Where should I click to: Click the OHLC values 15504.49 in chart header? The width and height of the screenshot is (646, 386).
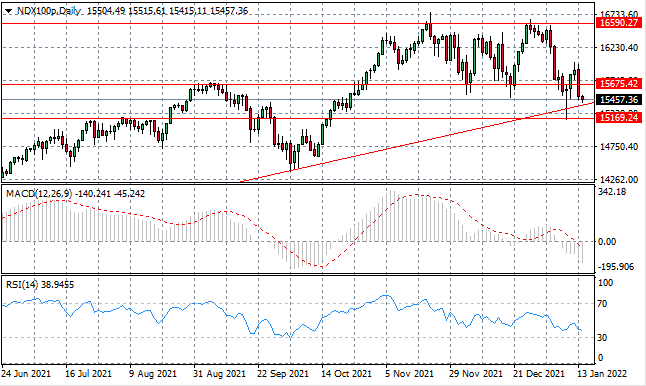click(106, 11)
